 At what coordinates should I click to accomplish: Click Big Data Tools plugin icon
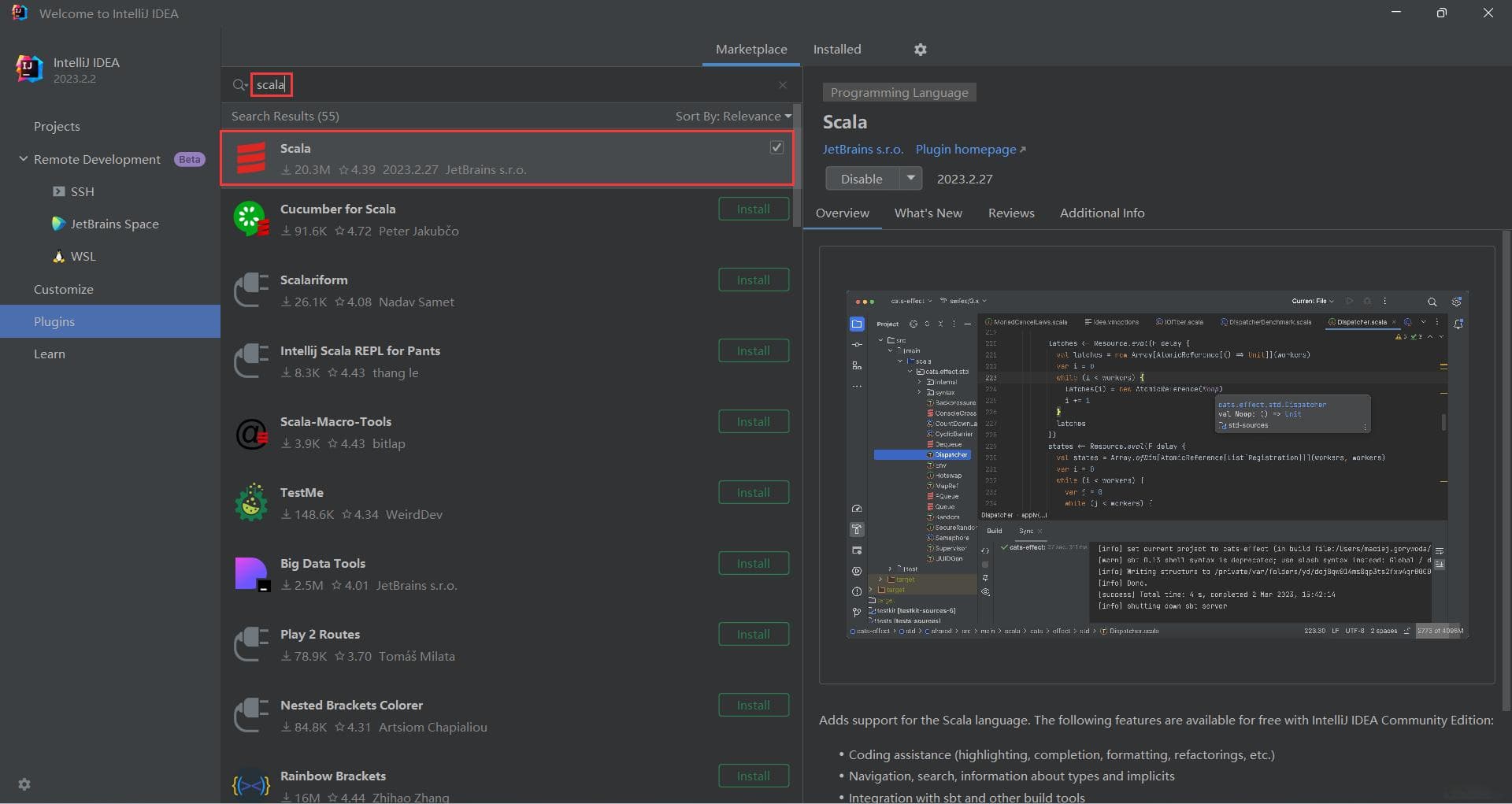(251, 574)
